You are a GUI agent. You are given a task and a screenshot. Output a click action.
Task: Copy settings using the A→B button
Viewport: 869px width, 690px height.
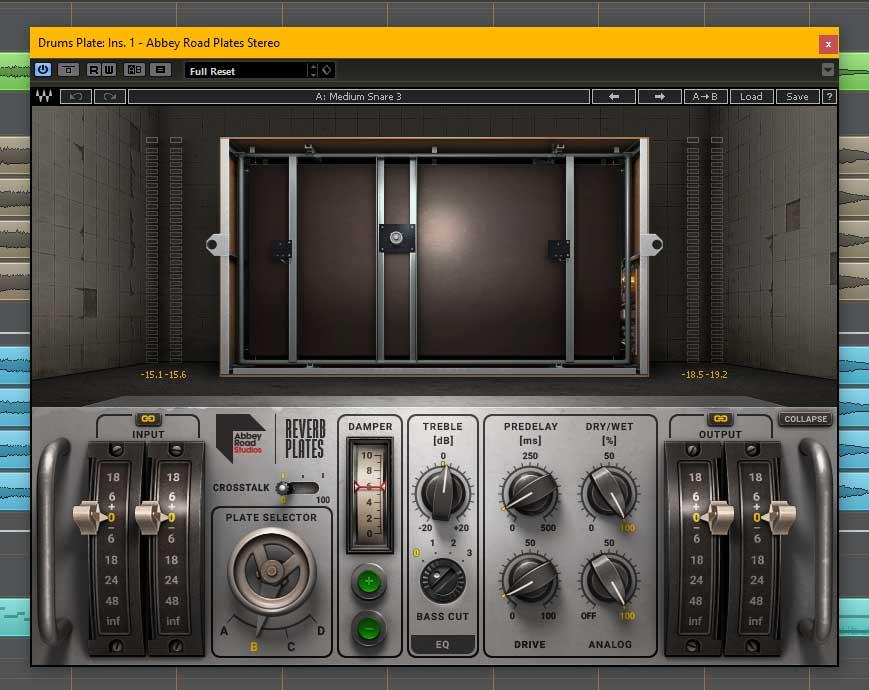click(706, 96)
